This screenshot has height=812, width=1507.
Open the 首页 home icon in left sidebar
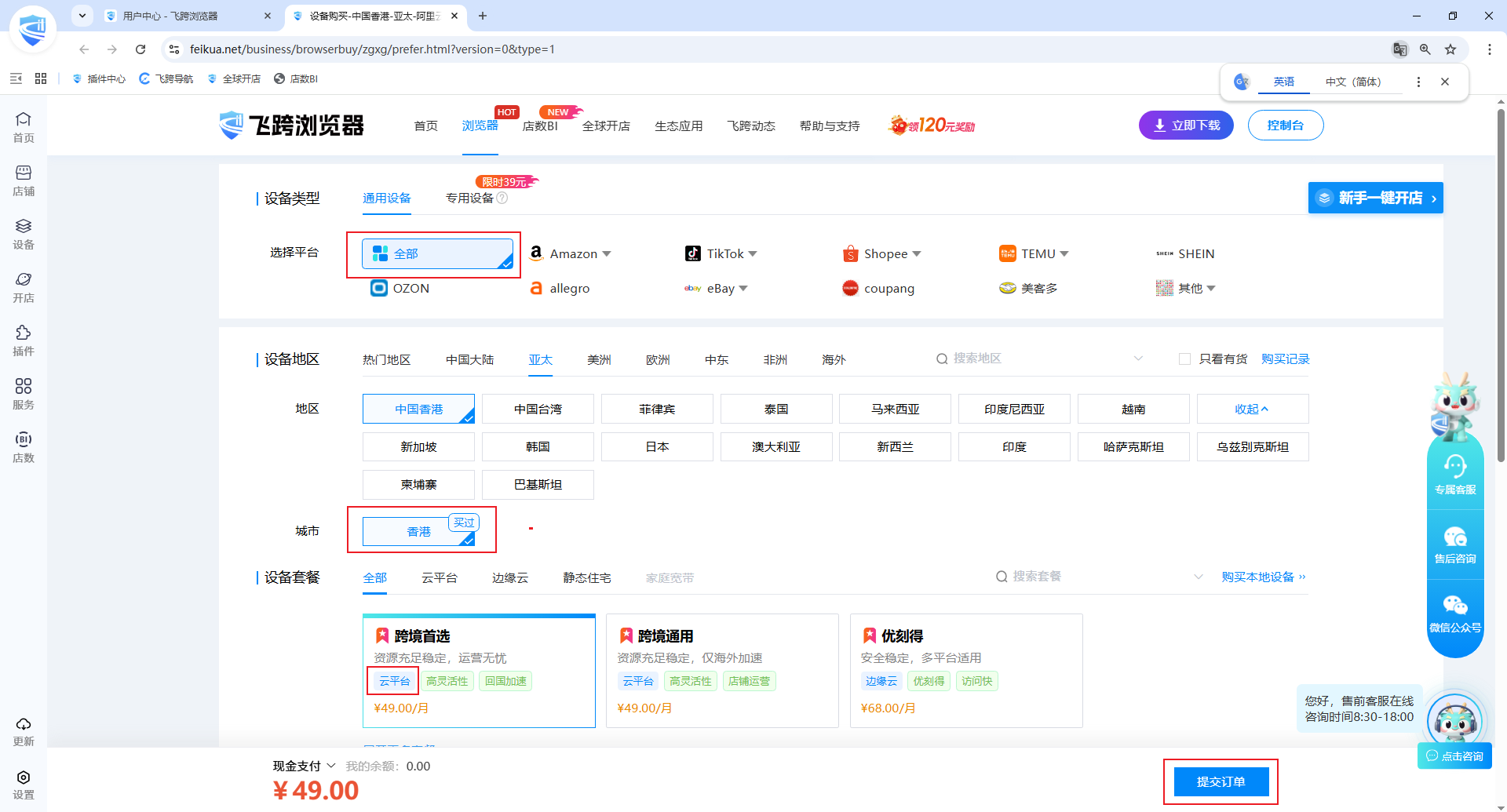click(24, 127)
